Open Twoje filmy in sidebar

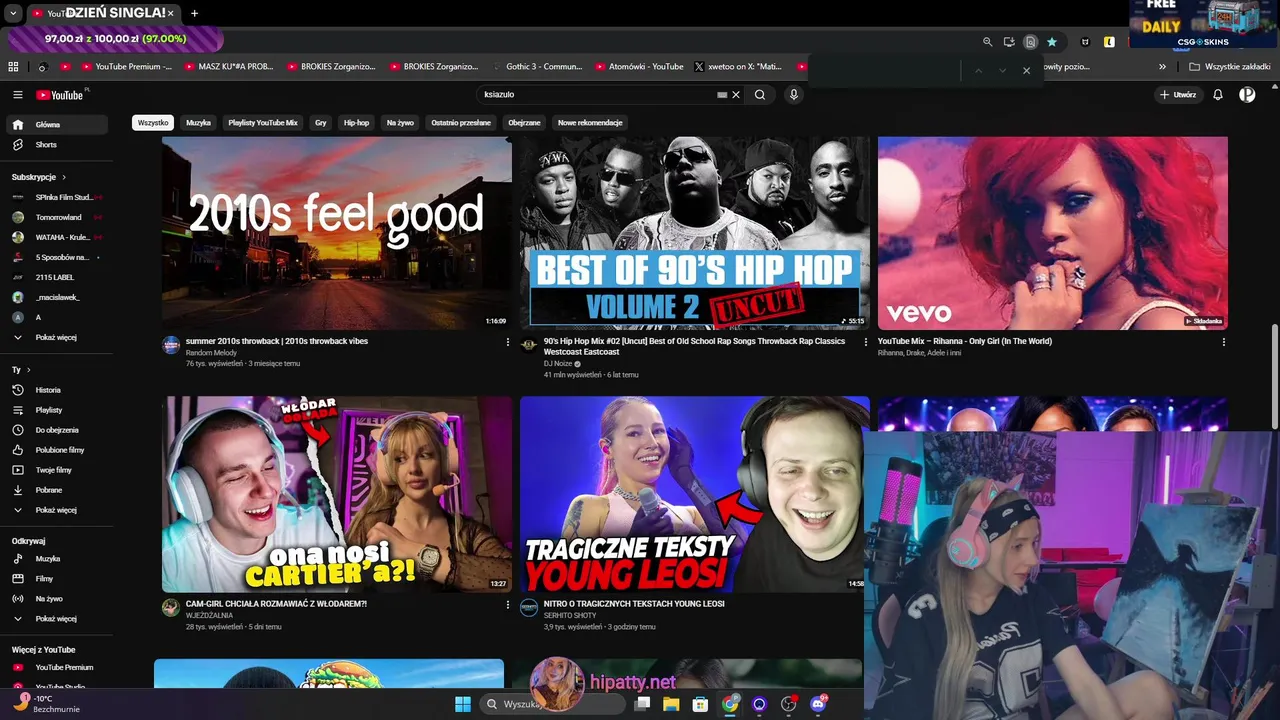point(55,470)
